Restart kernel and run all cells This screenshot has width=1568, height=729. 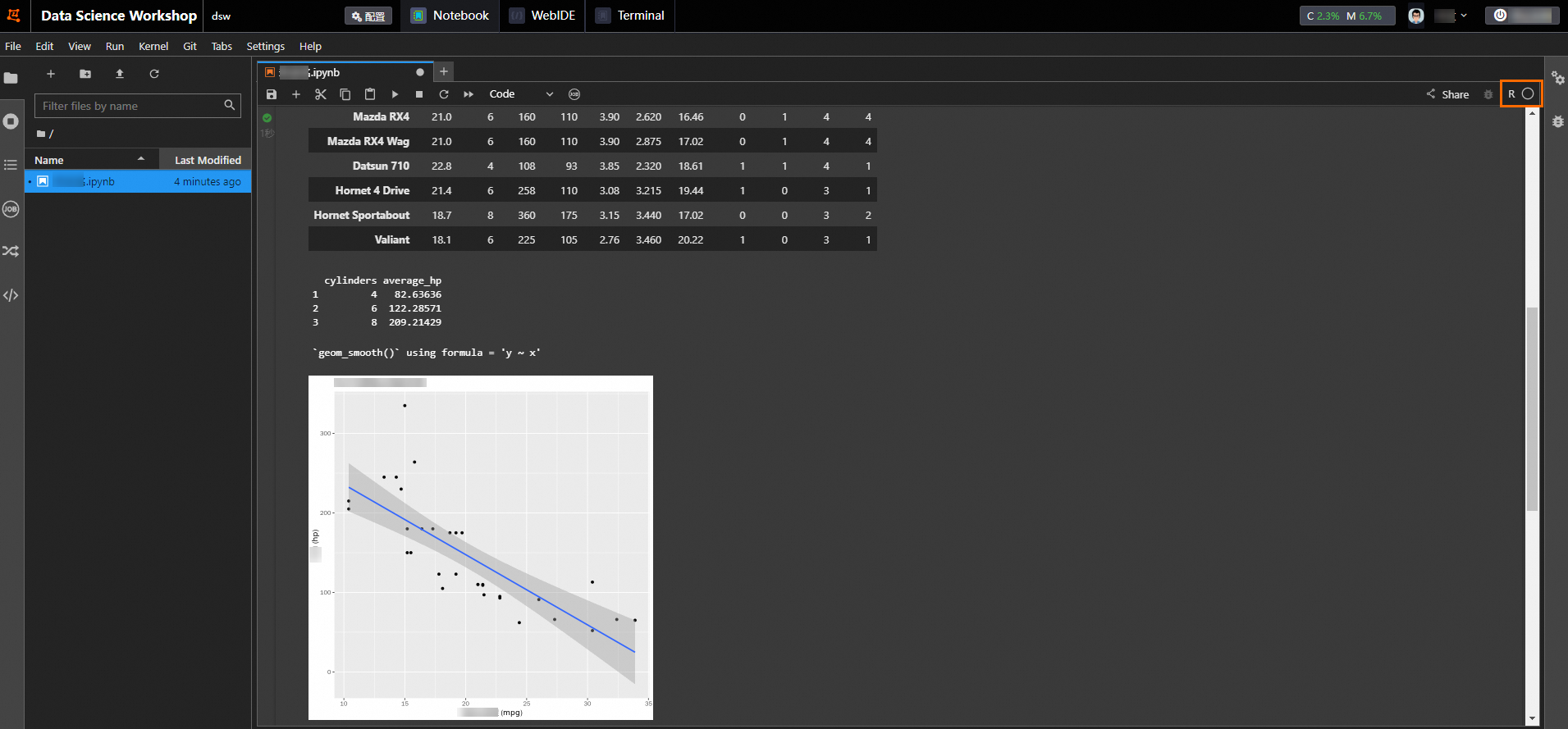[469, 94]
